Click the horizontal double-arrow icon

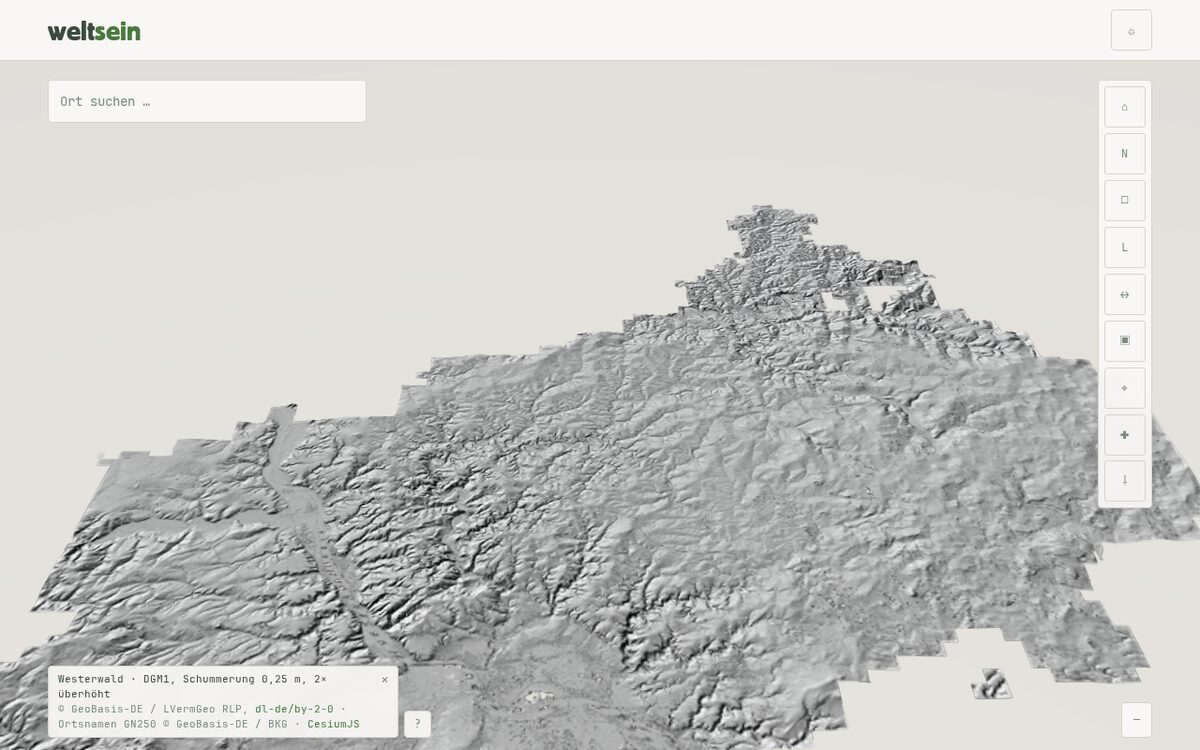(1124, 294)
